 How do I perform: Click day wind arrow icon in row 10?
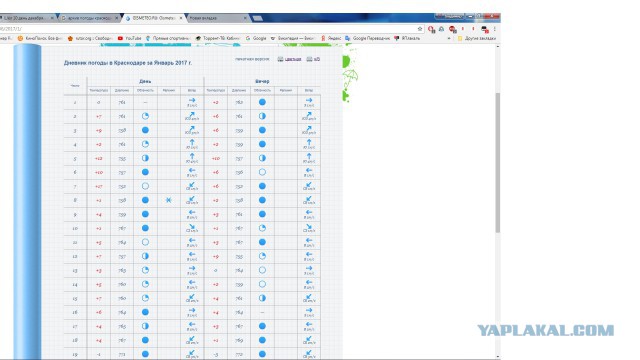click(192, 227)
